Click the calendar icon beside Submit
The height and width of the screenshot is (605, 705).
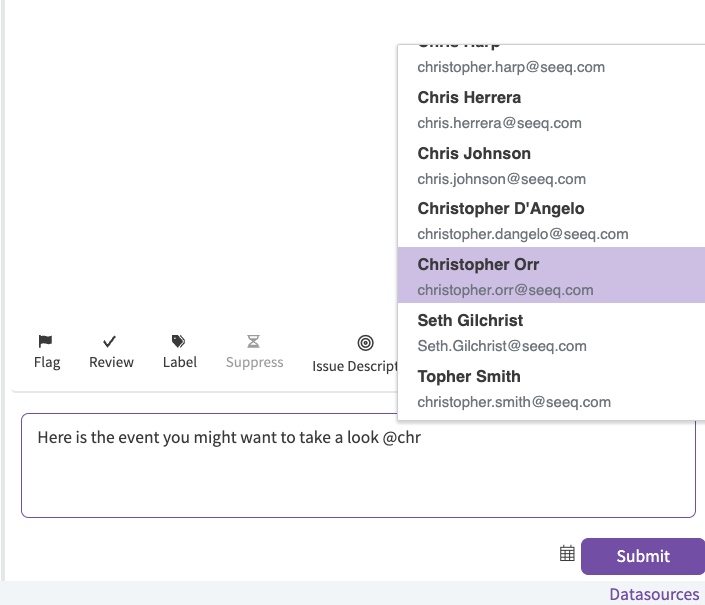click(x=567, y=553)
